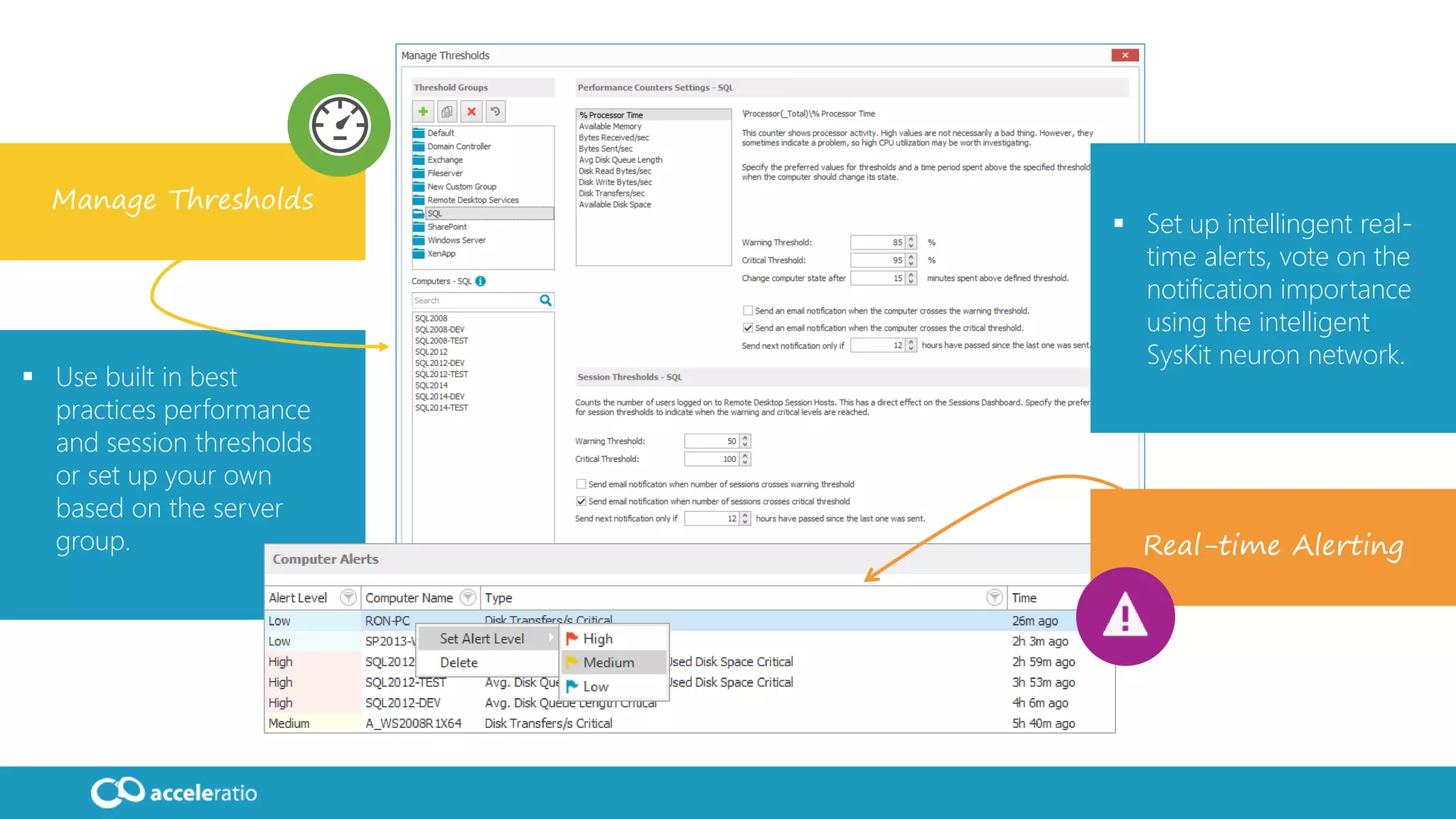Viewport: 1456px width, 819px height.
Task: Click the performance Critical Threshold 95 stepper
Action: 911,260
